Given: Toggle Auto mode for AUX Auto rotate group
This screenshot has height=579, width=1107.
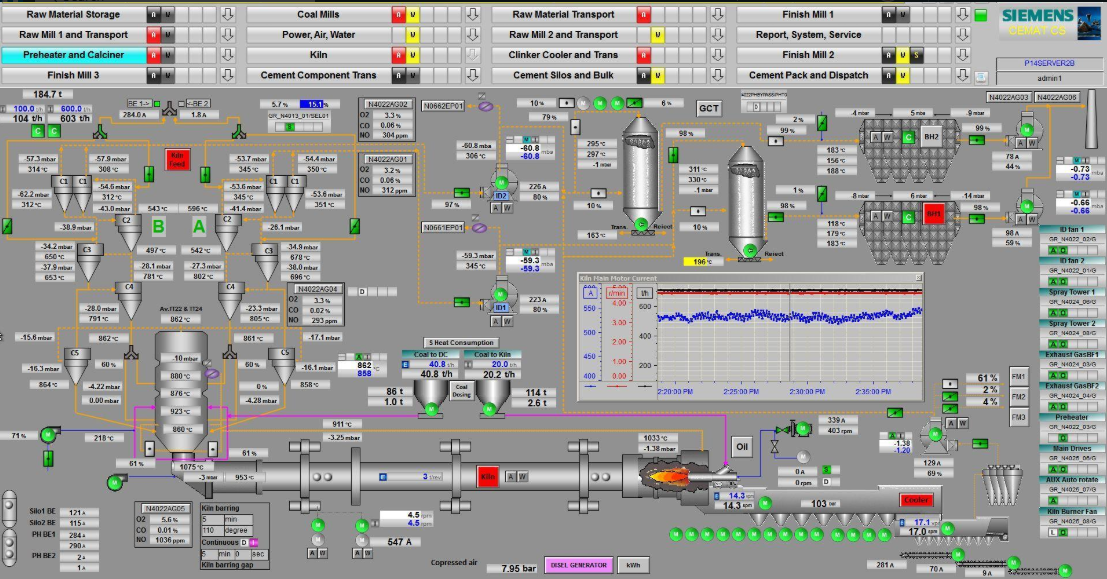Looking at the screenshot, I should [1053, 500].
